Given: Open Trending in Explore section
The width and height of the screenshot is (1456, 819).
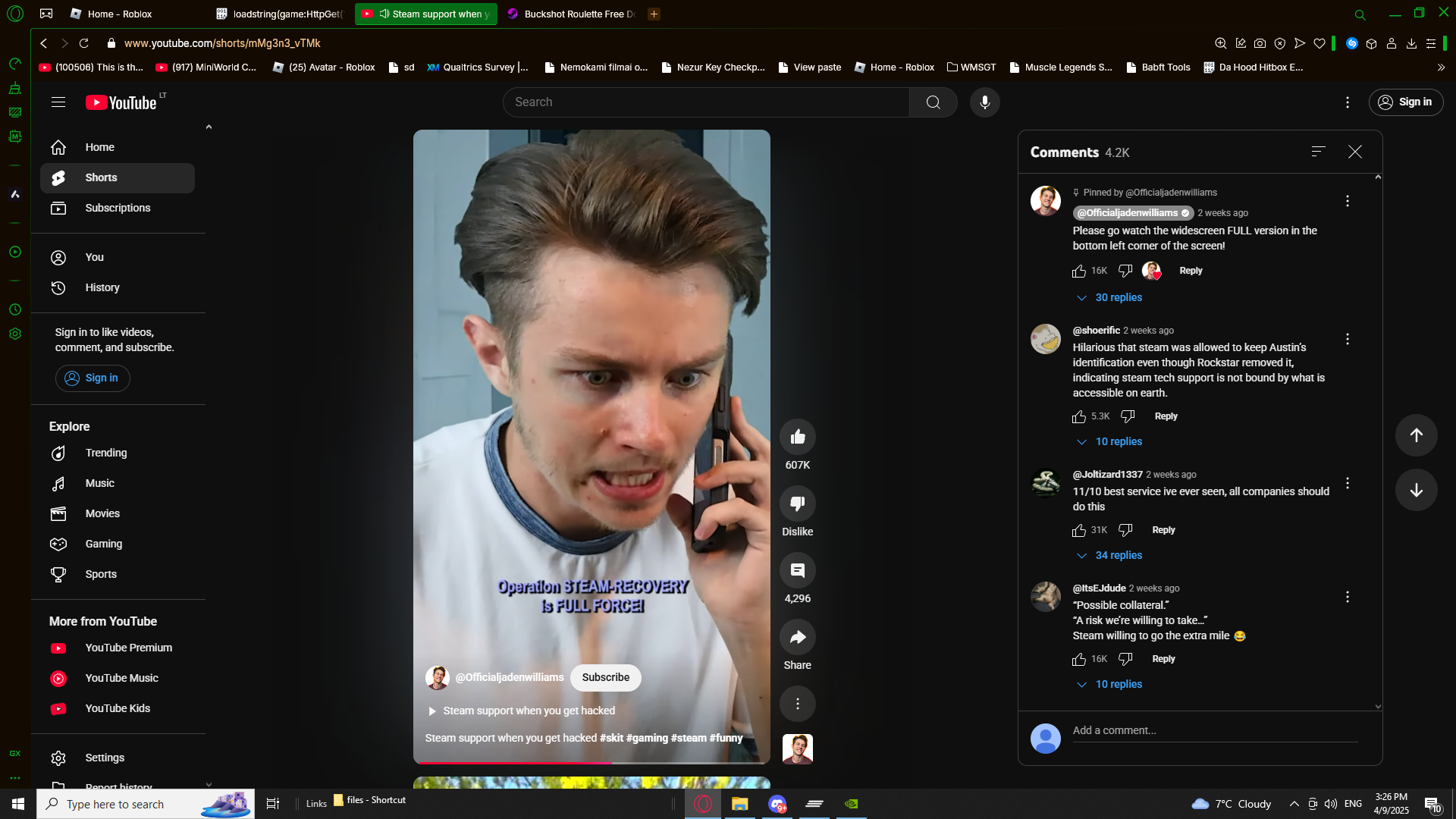Looking at the screenshot, I should [118, 453].
